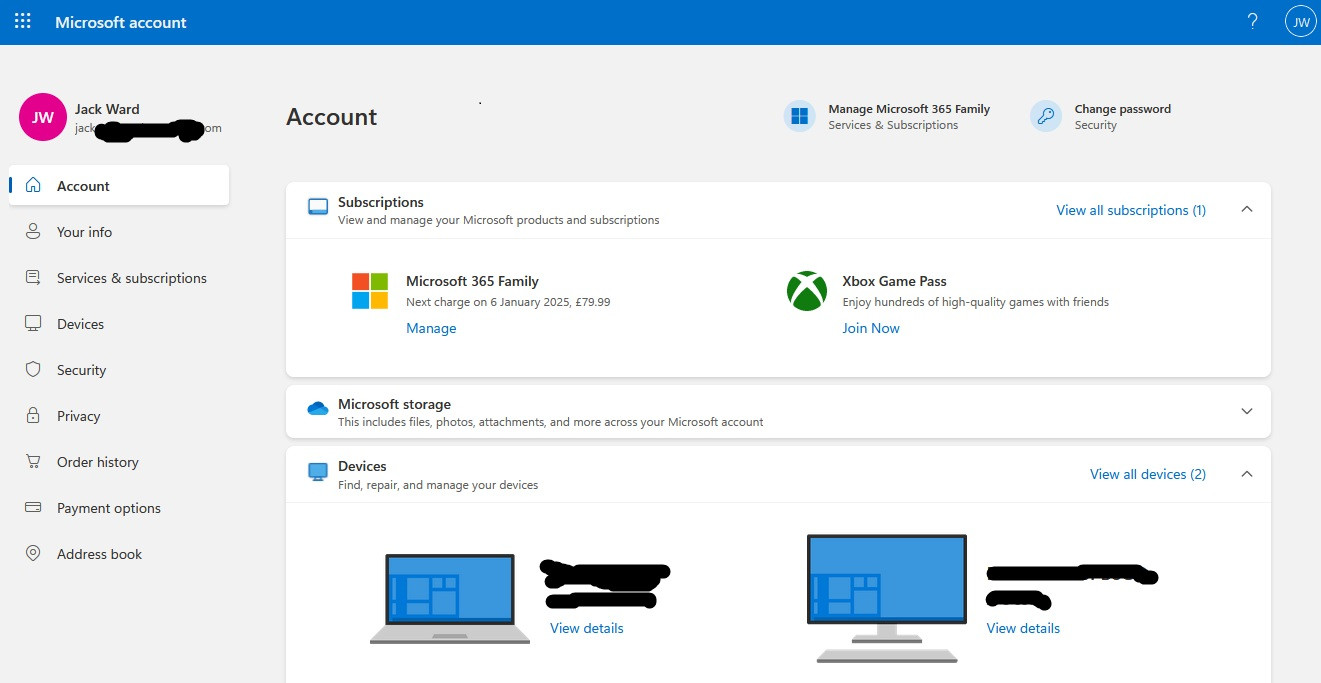The height and width of the screenshot is (683, 1321).
Task: Click the Devices section header monitor icon
Action: (x=318, y=471)
